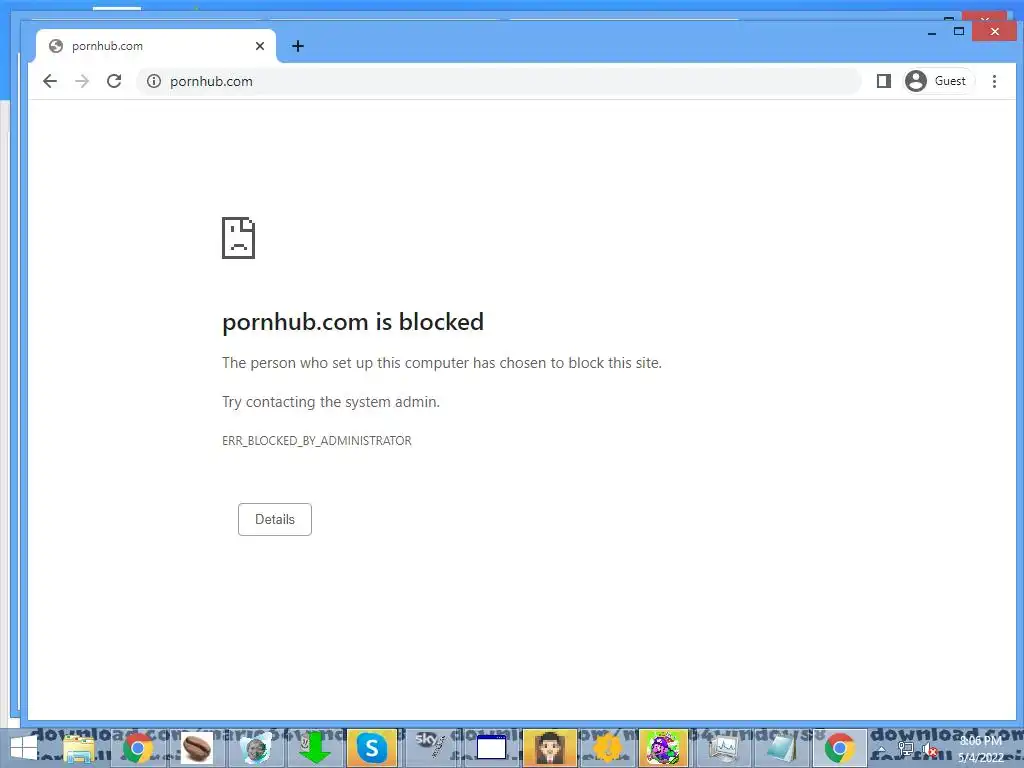Select the pornhub.com tab

(155, 46)
